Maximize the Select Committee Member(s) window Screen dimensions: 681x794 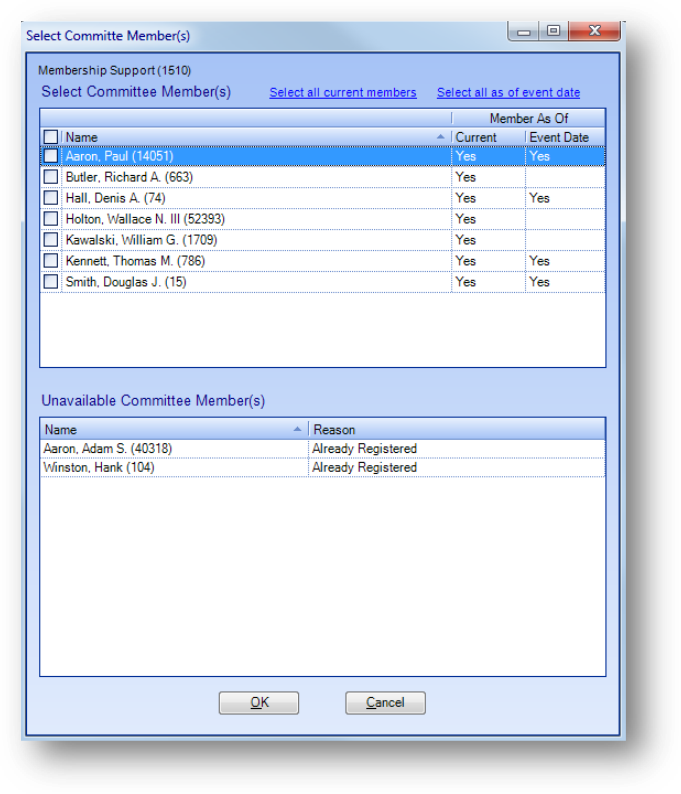(553, 32)
